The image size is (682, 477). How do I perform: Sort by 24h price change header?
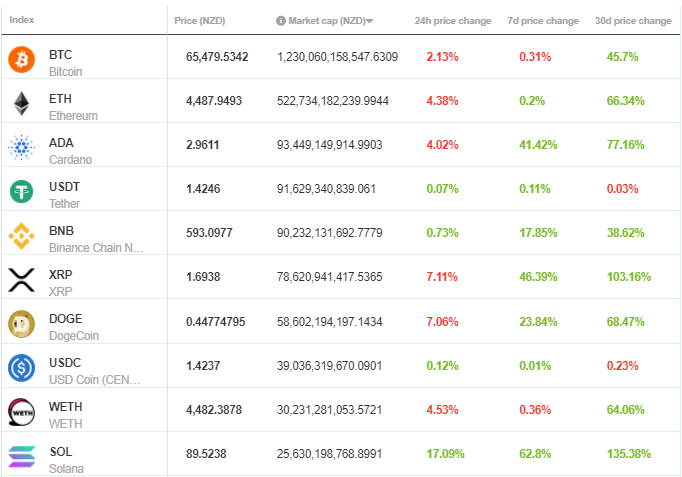click(453, 20)
